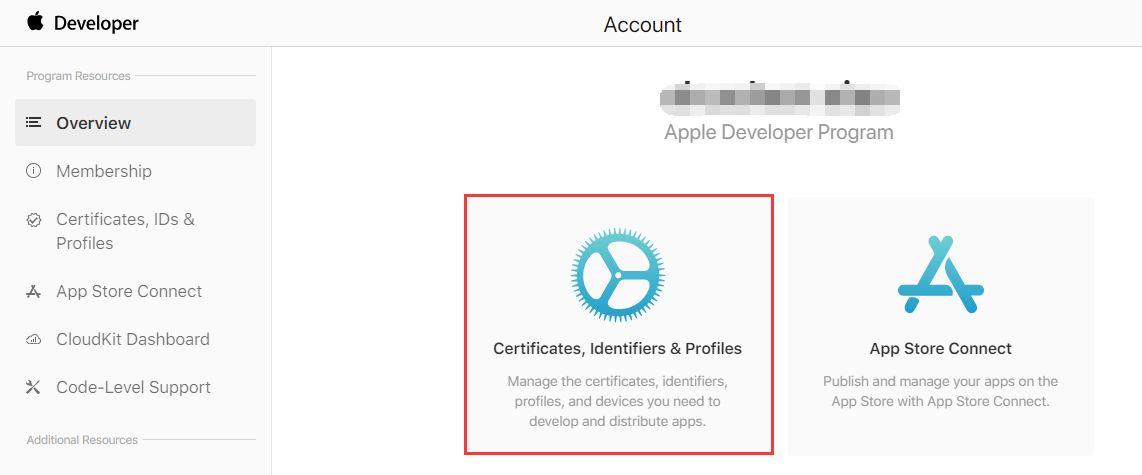Image resolution: width=1142 pixels, height=475 pixels.
Task: Click the Code-Level Support tools icon
Action: (x=34, y=388)
